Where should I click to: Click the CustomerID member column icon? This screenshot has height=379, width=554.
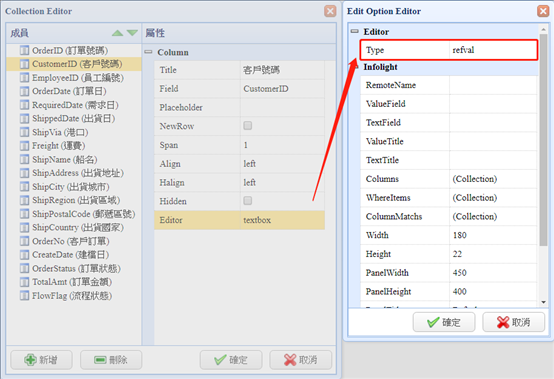pyautogui.click(x=24, y=64)
